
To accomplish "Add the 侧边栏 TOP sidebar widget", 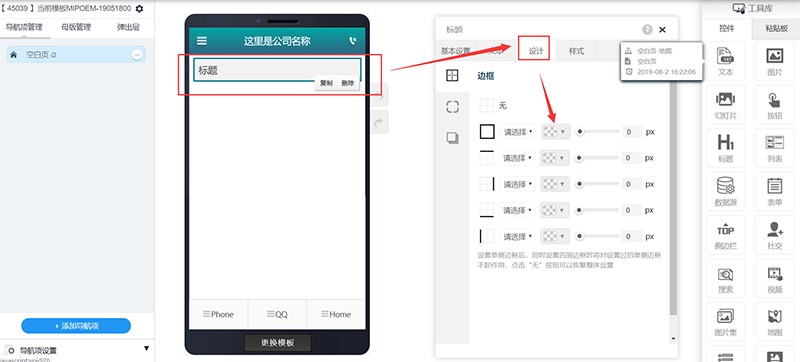I will click(725, 235).
